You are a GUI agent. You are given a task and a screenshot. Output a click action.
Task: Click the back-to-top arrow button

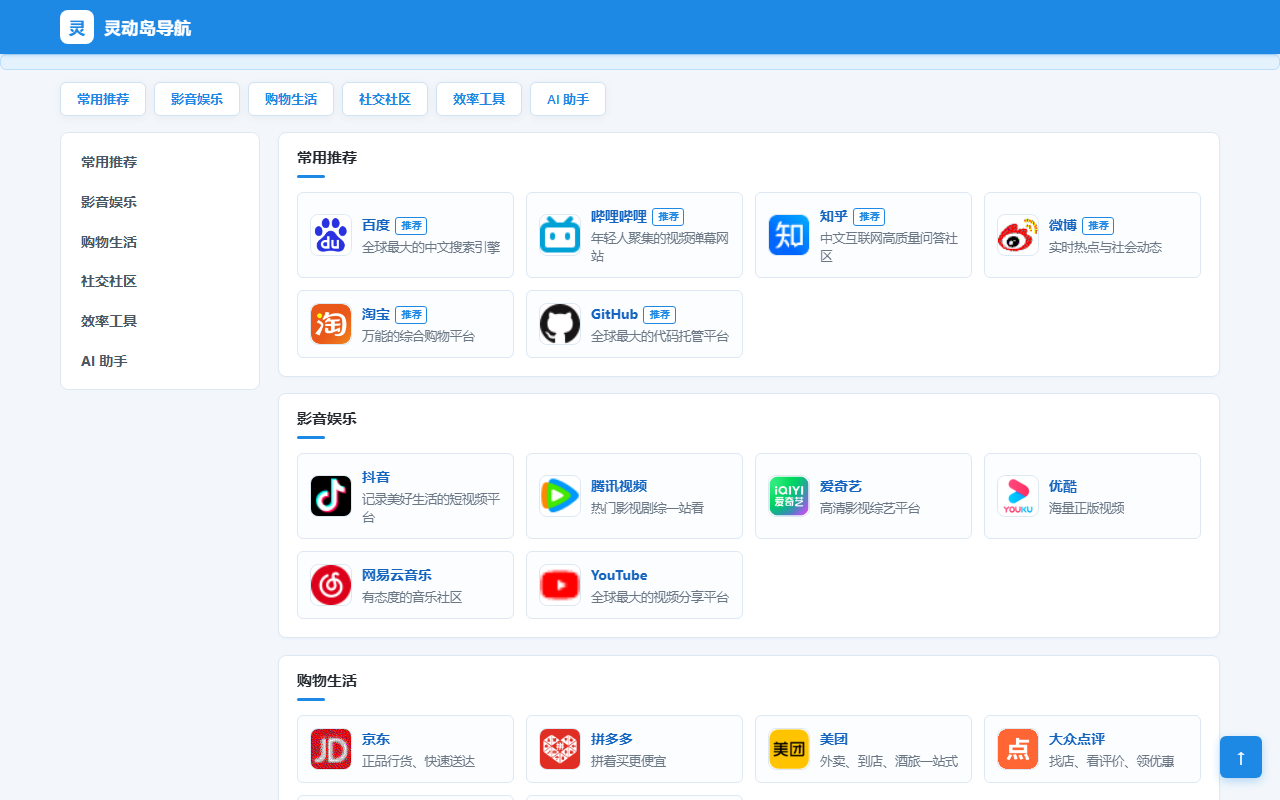click(1241, 757)
